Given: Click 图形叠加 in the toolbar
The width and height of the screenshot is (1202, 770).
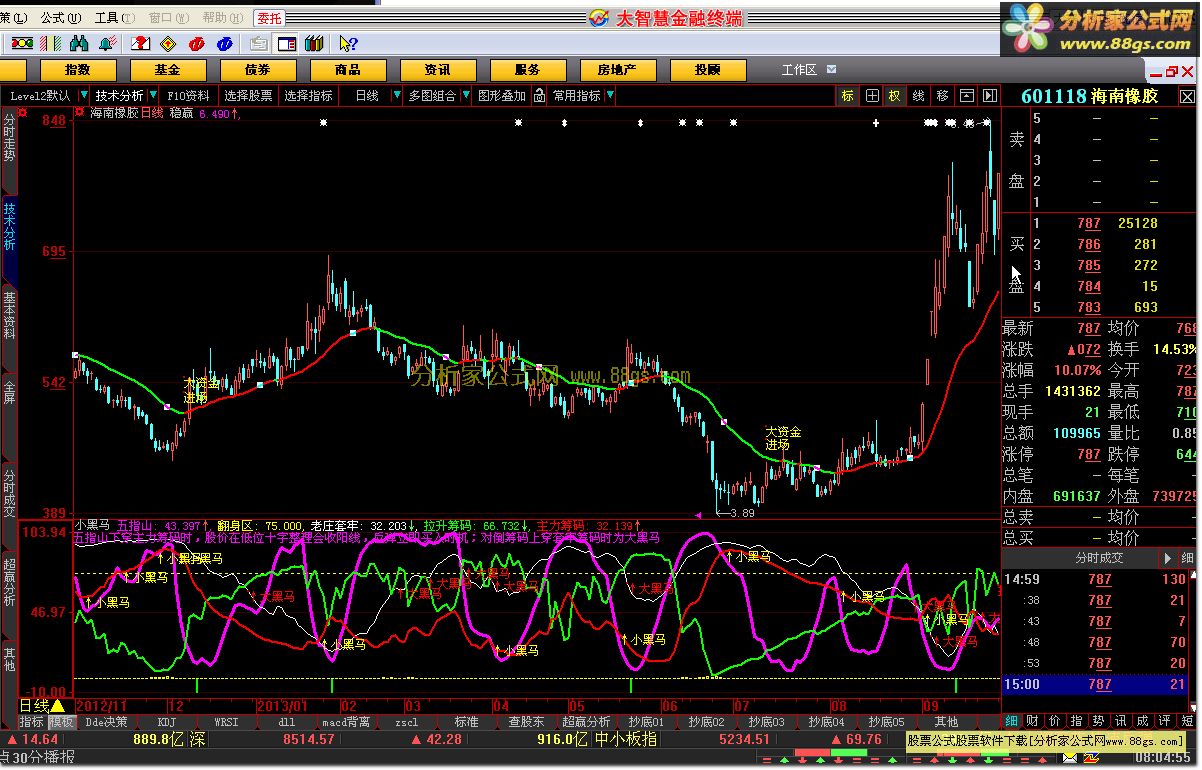Looking at the screenshot, I should tap(502, 95).
